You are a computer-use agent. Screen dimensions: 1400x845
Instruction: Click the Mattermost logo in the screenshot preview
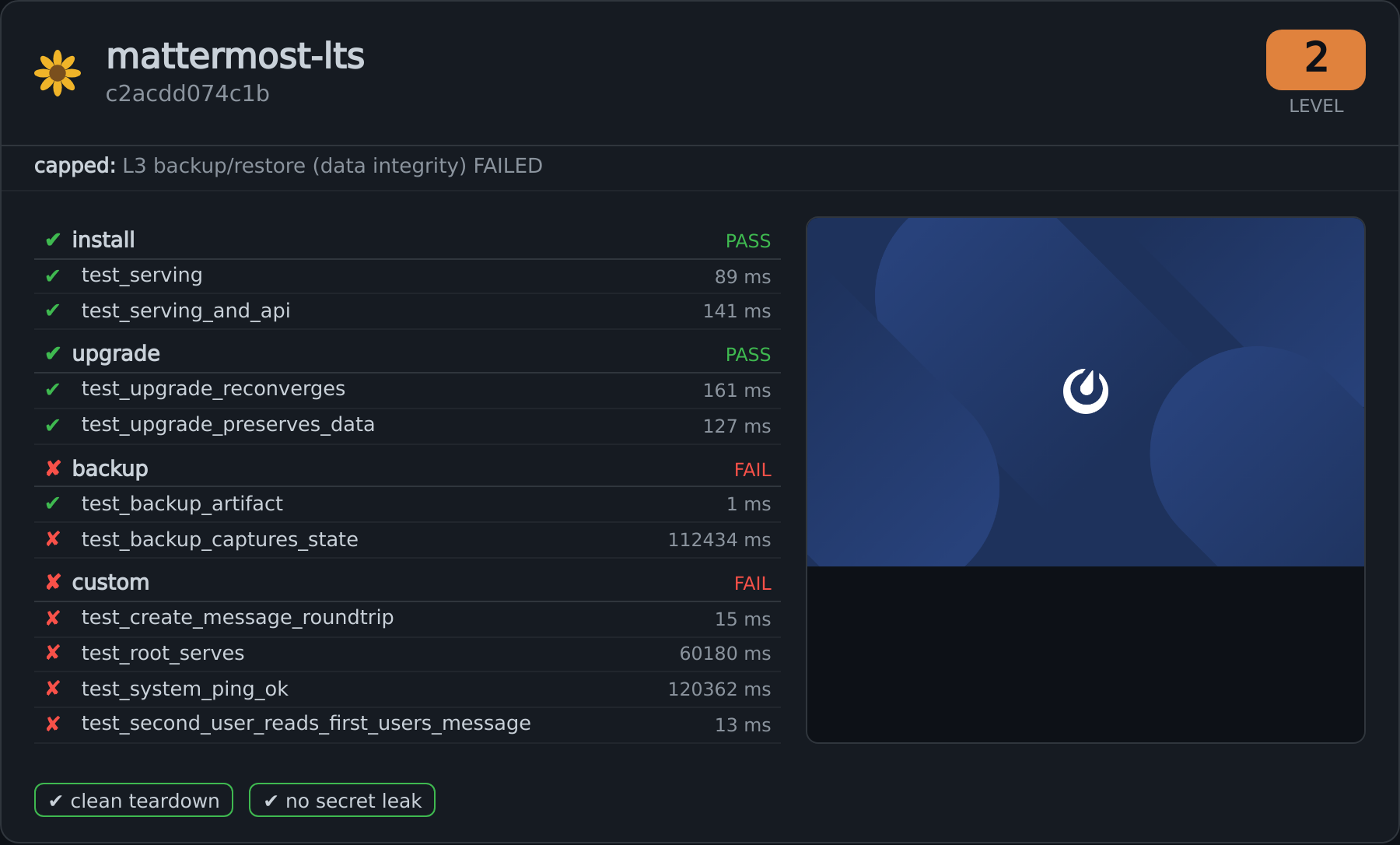[x=1086, y=391]
